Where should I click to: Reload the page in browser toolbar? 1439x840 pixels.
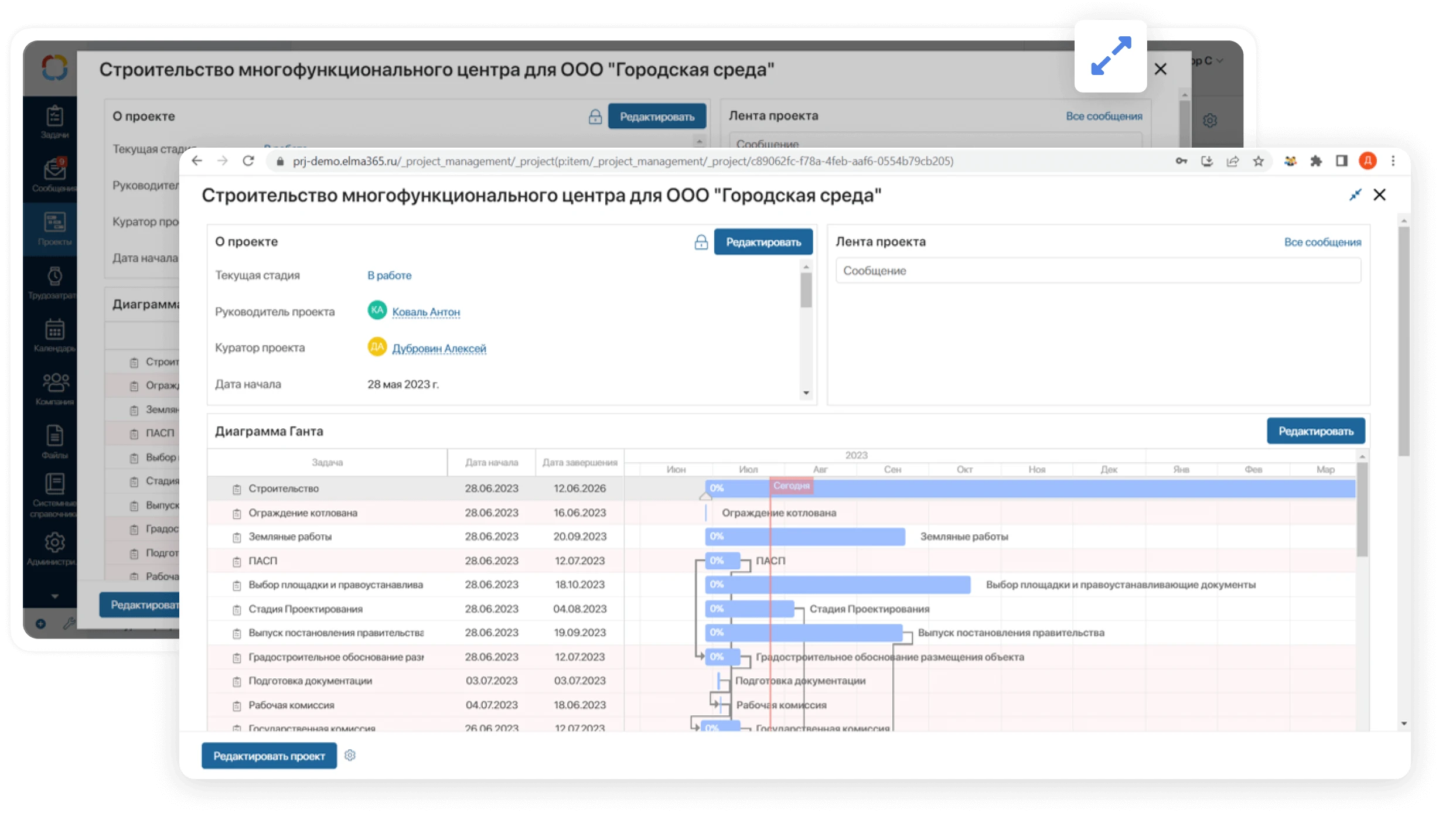[x=248, y=161]
